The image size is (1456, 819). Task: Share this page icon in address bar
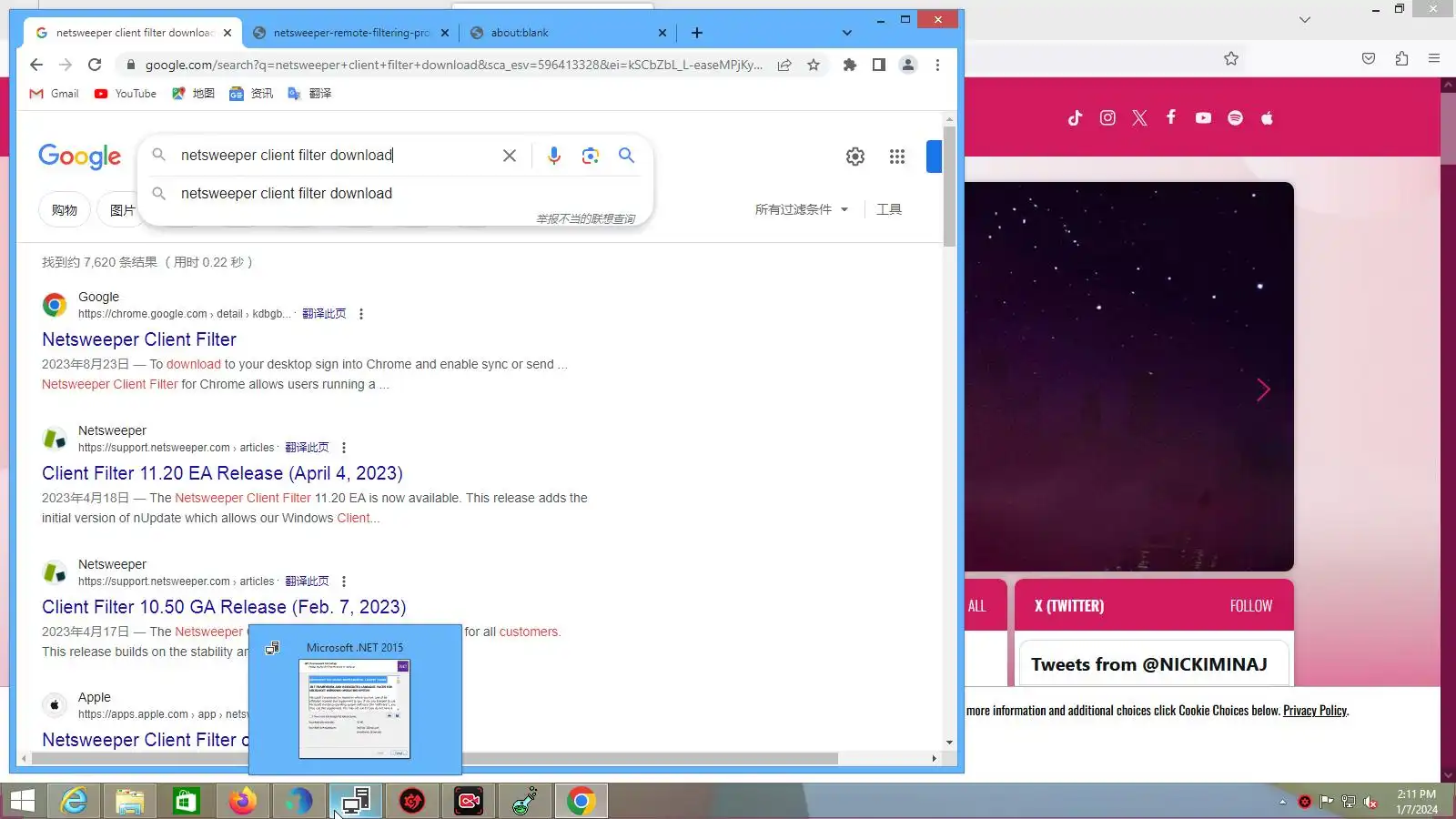point(784,65)
